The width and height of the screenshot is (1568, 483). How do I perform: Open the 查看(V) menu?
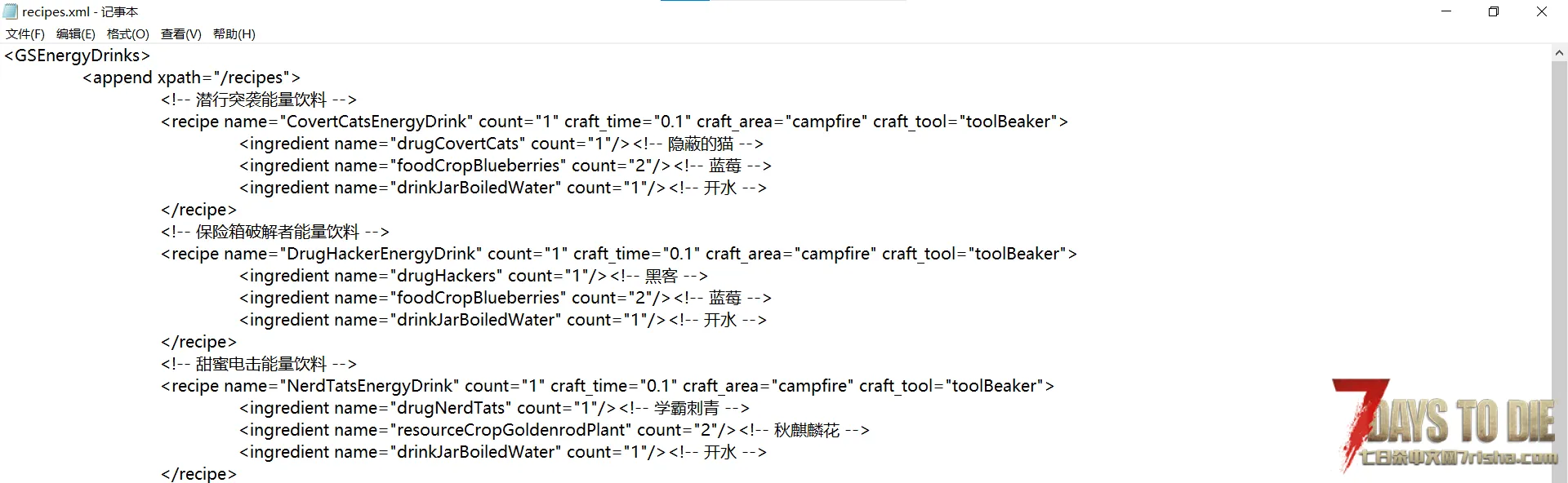tap(180, 33)
